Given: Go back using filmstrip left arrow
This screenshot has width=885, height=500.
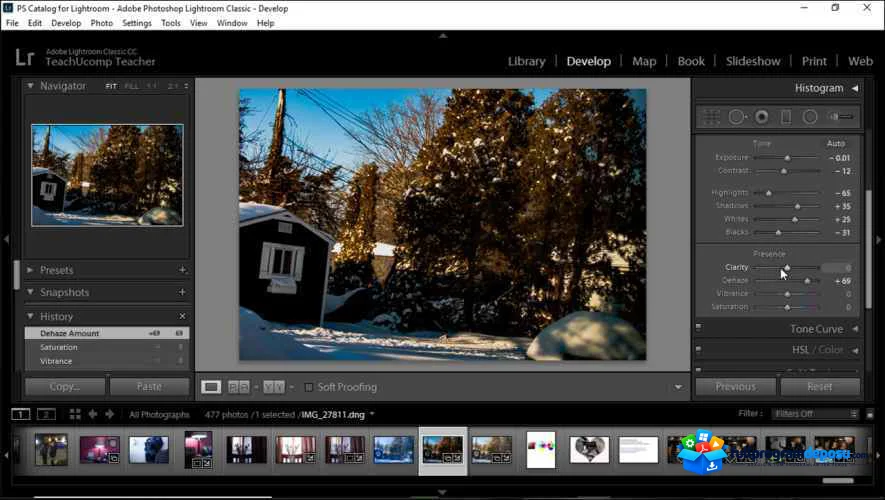Looking at the screenshot, I should point(93,414).
